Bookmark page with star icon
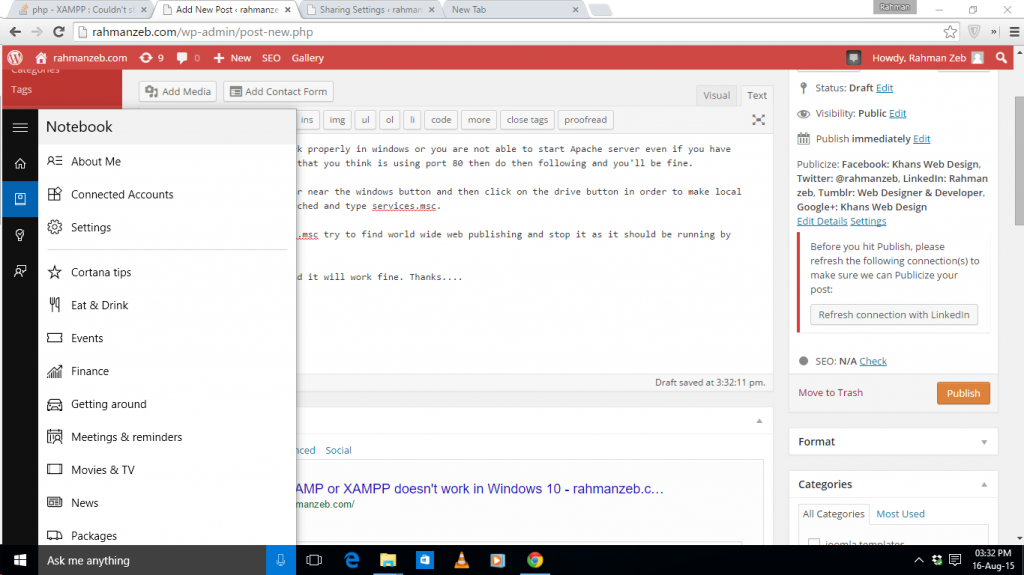Viewport: 1024px width, 575px height. click(x=950, y=31)
